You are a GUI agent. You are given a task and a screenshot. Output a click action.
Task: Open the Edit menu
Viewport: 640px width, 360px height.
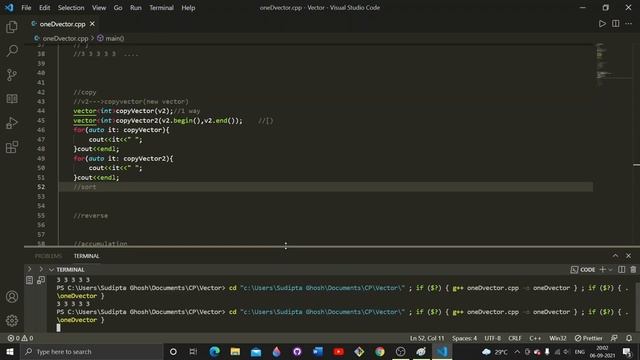44,8
